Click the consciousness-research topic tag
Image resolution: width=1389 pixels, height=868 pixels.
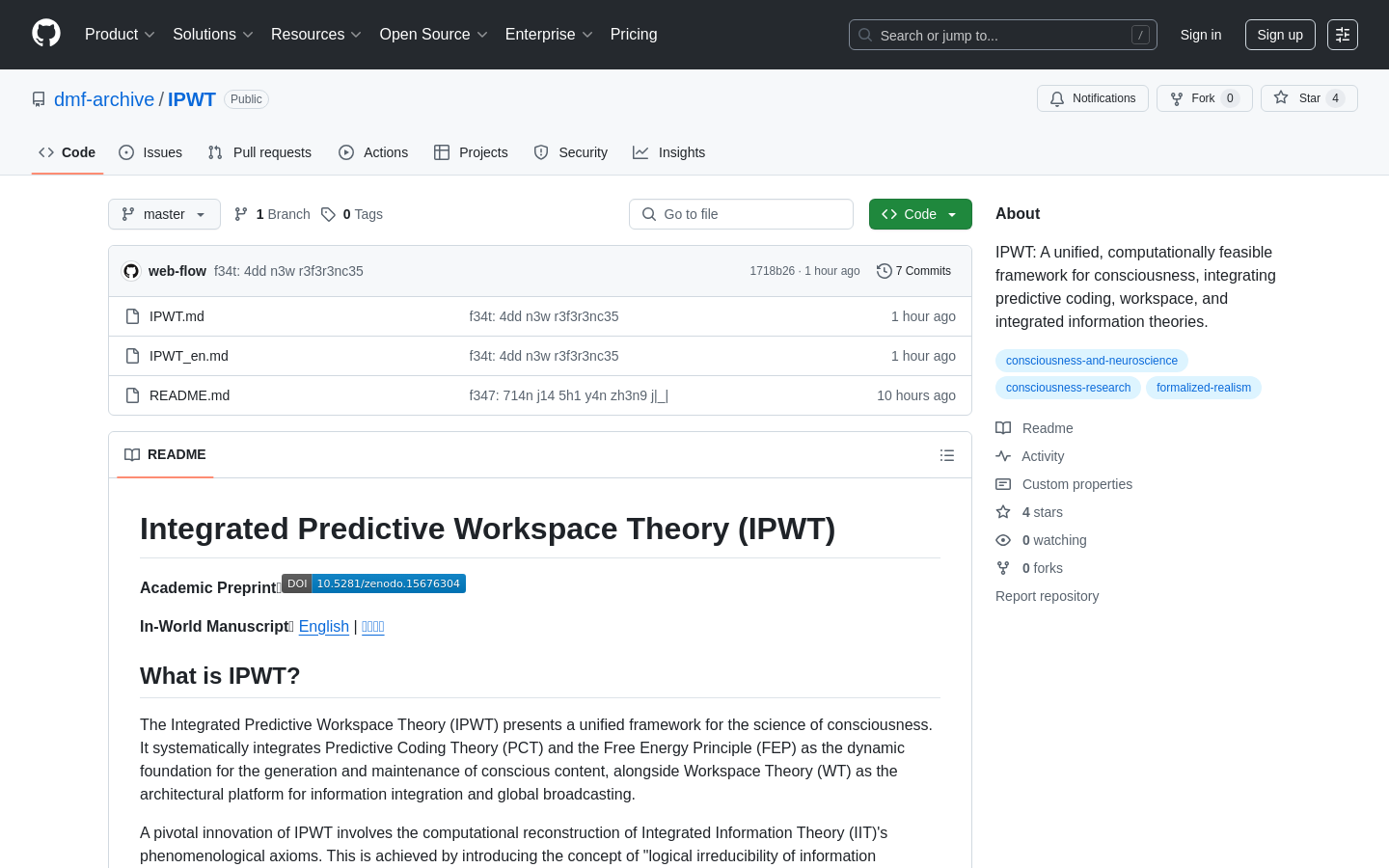coord(1068,388)
